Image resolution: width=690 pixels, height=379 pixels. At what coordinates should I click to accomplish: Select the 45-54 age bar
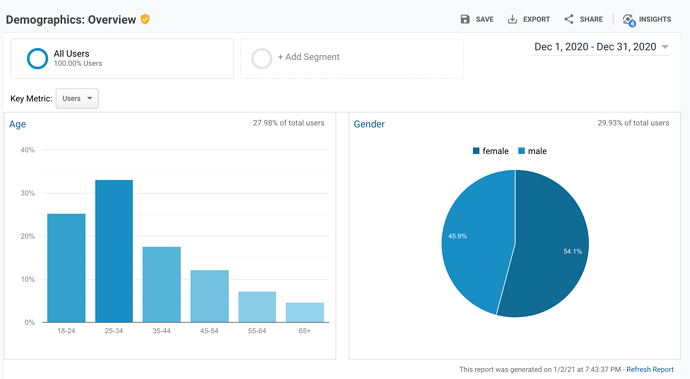pyautogui.click(x=209, y=296)
